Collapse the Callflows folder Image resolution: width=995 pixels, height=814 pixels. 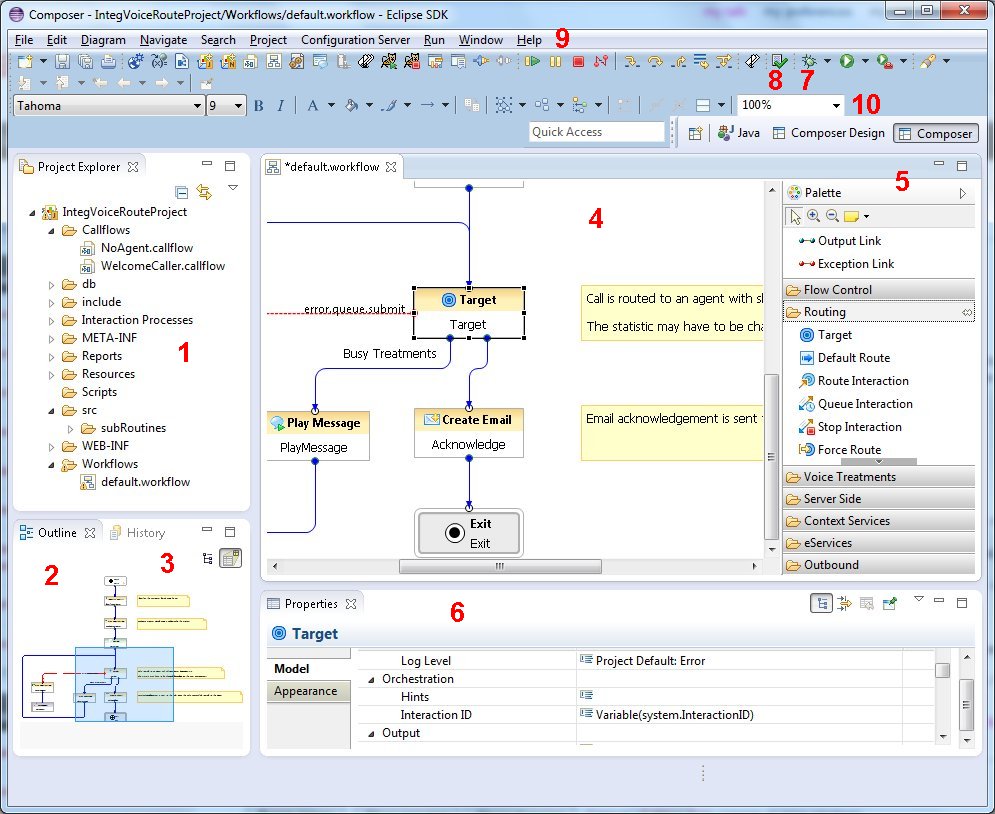pos(52,231)
